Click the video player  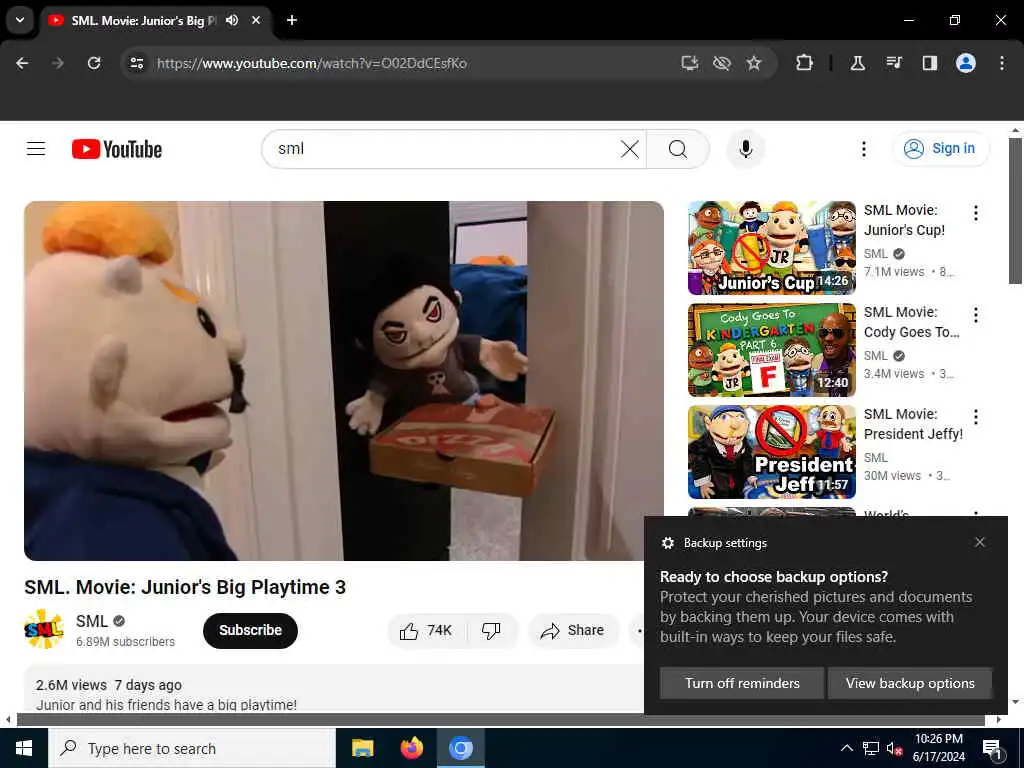(344, 381)
